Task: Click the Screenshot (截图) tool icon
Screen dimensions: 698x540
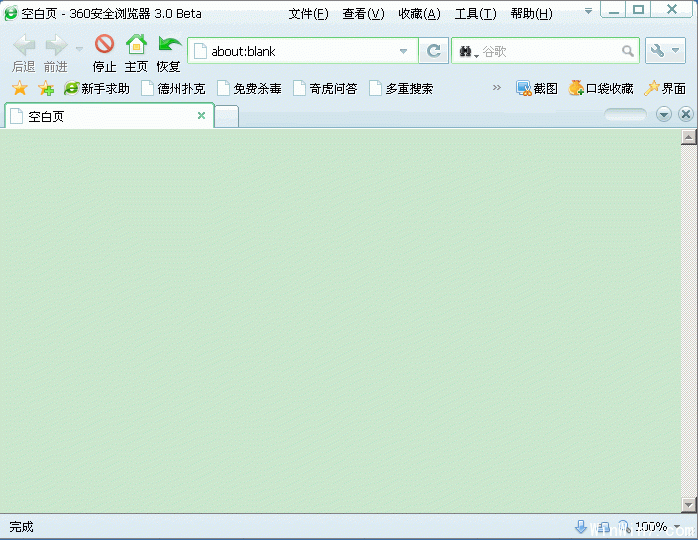Action: [524, 88]
